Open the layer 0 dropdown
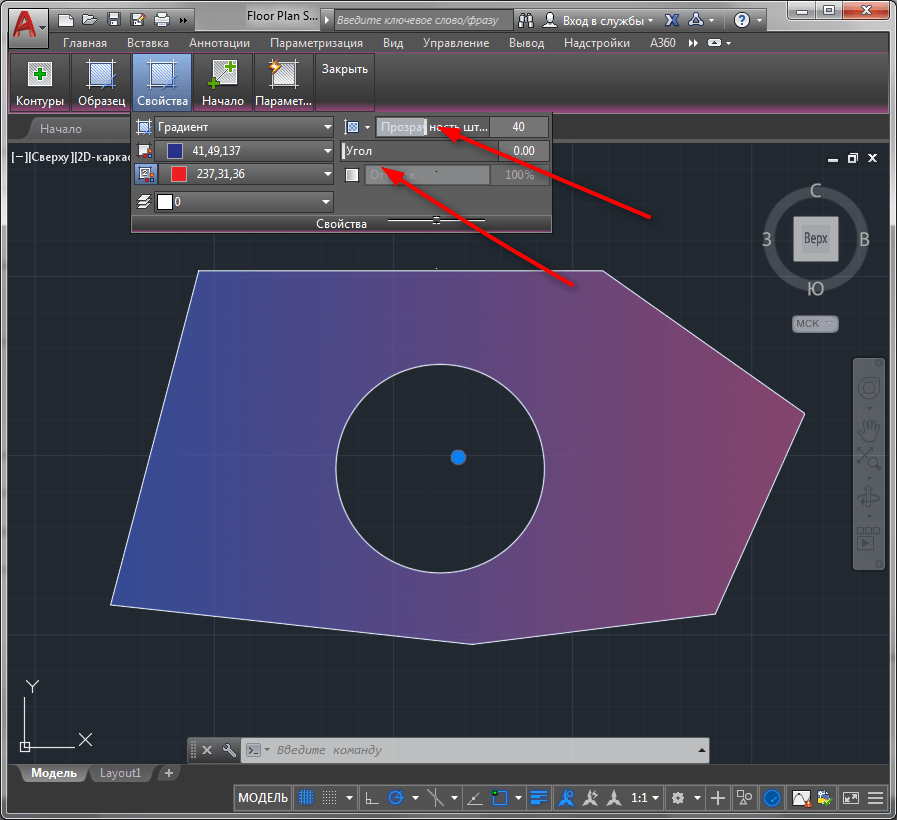The height and width of the screenshot is (820, 897). [x=326, y=201]
